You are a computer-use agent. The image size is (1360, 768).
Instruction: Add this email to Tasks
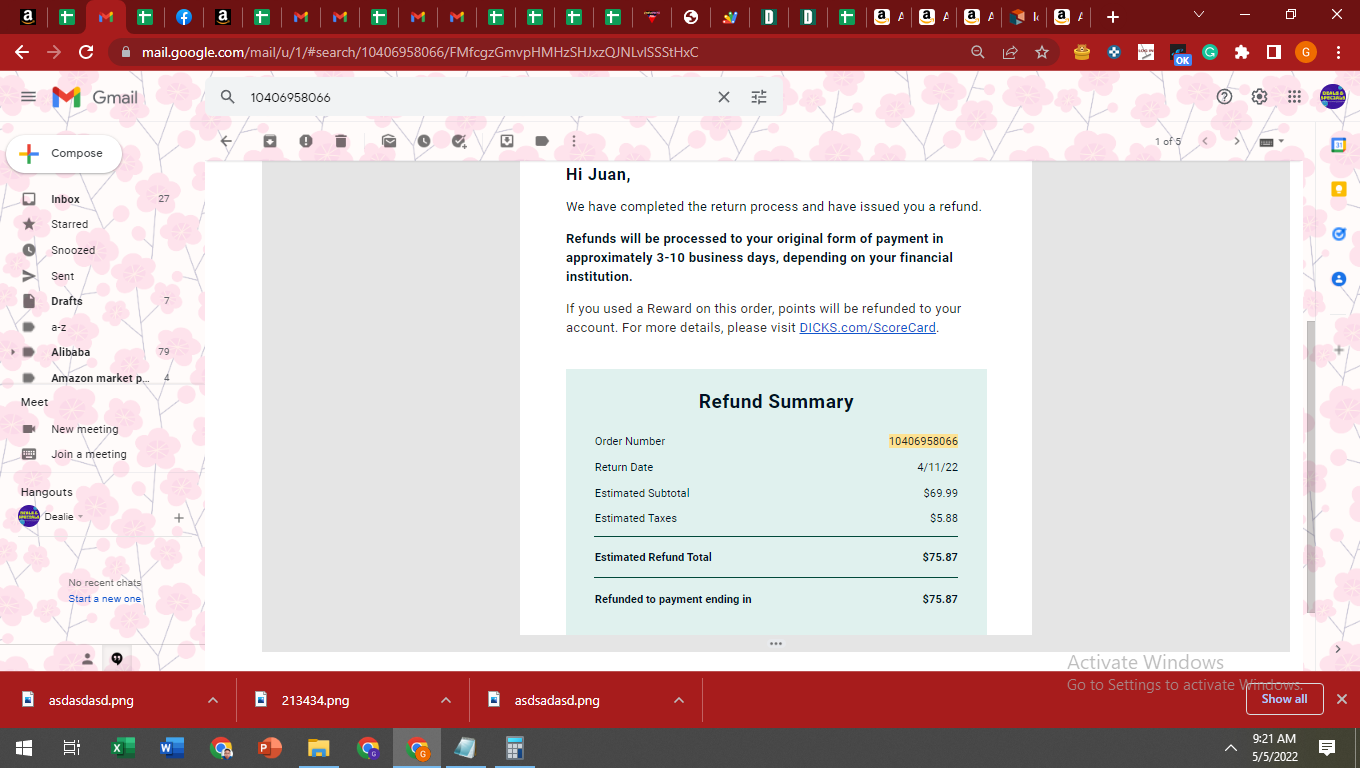[460, 141]
